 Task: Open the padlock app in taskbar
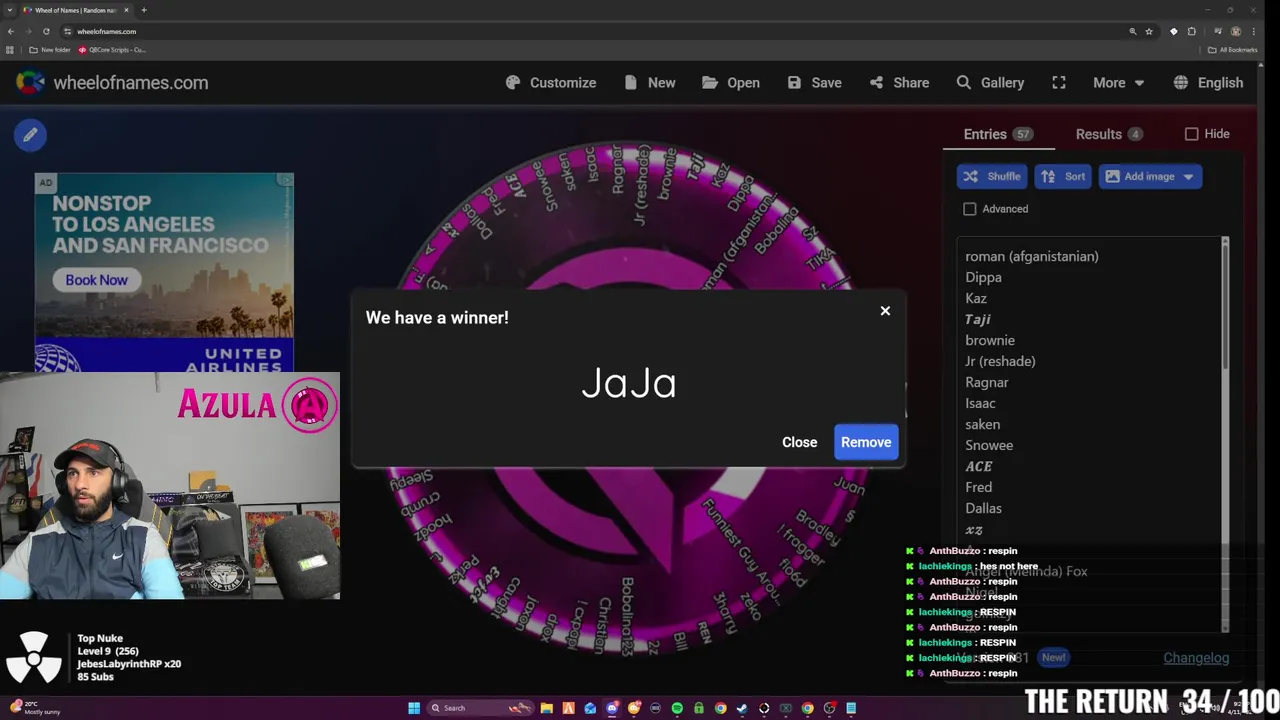pyautogui.click(x=699, y=708)
